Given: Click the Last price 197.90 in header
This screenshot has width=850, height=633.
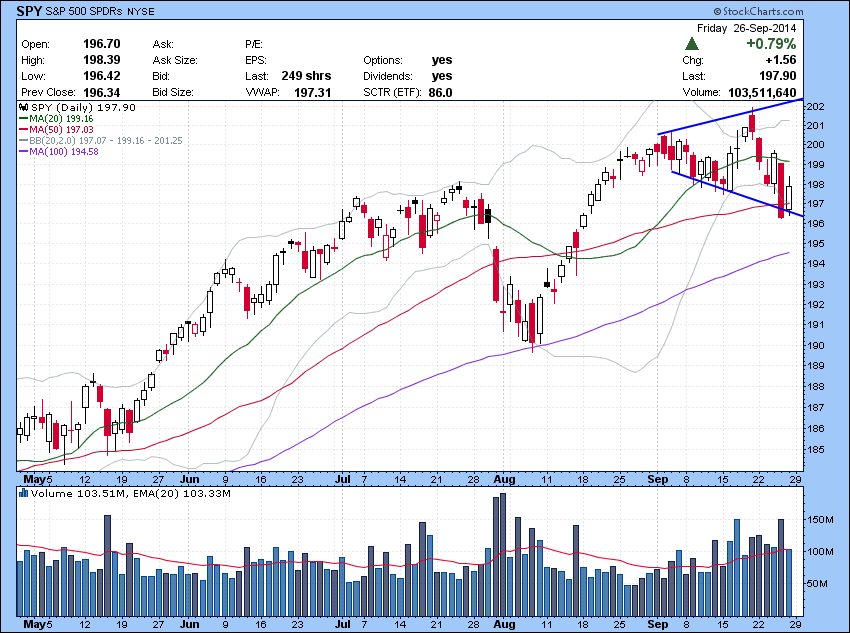Looking at the screenshot, I should [x=777, y=76].
